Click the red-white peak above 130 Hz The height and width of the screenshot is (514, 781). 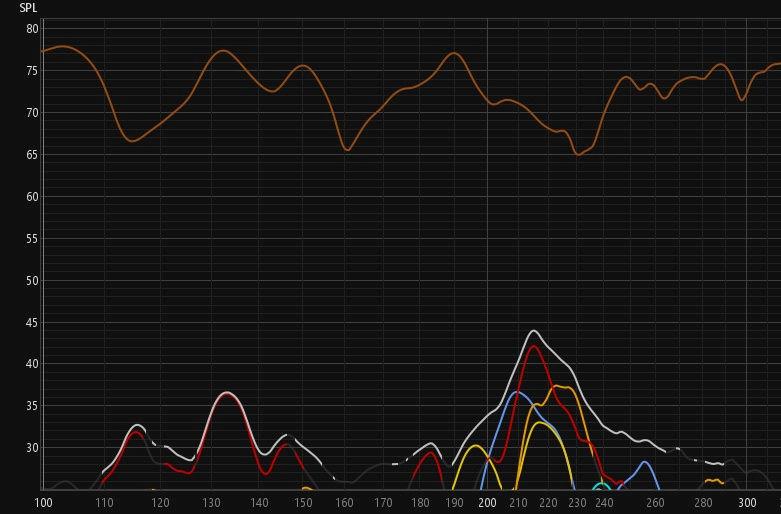pos(228,393)
